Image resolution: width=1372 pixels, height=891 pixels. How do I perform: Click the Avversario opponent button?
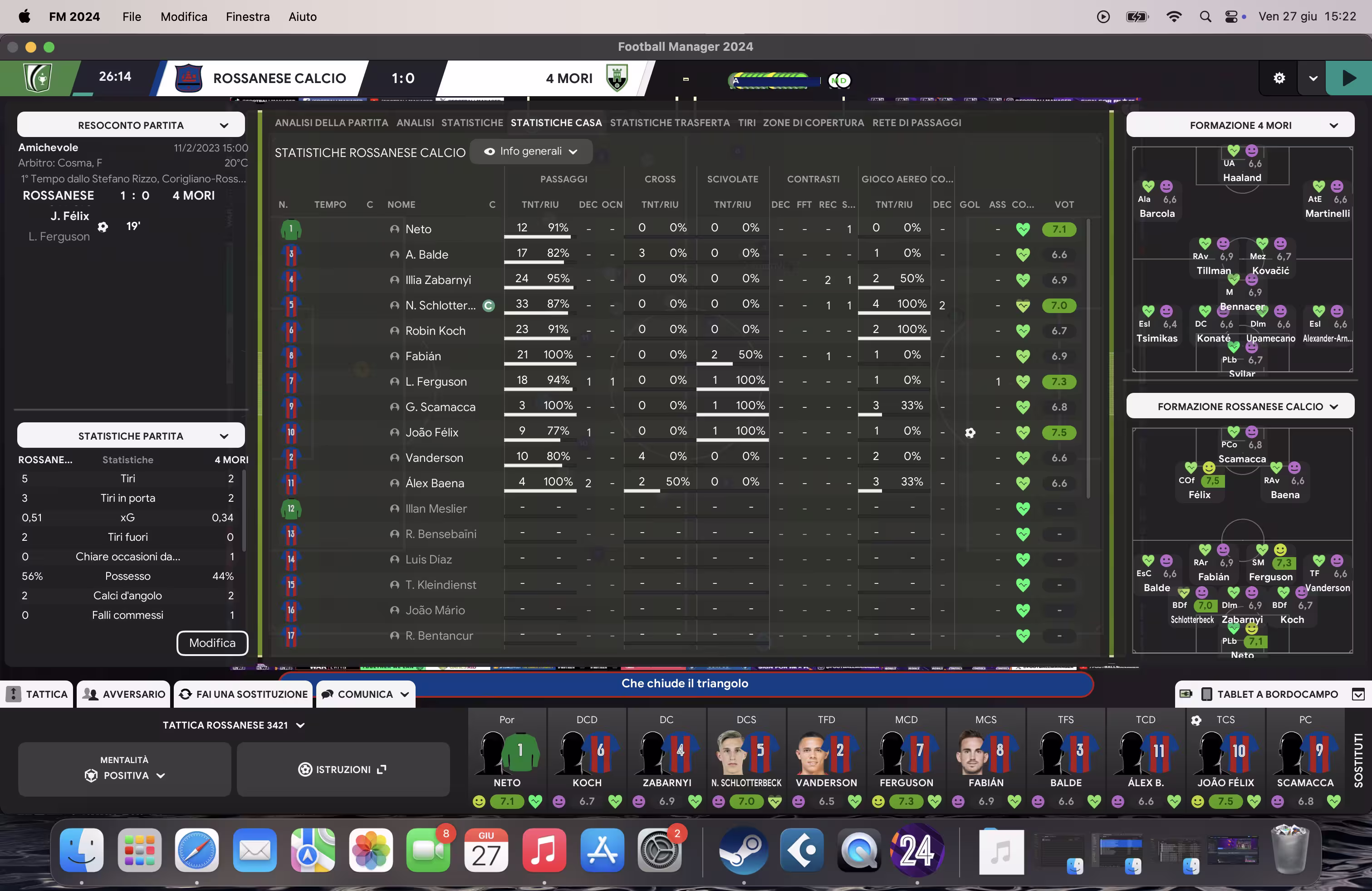point(124,694)
